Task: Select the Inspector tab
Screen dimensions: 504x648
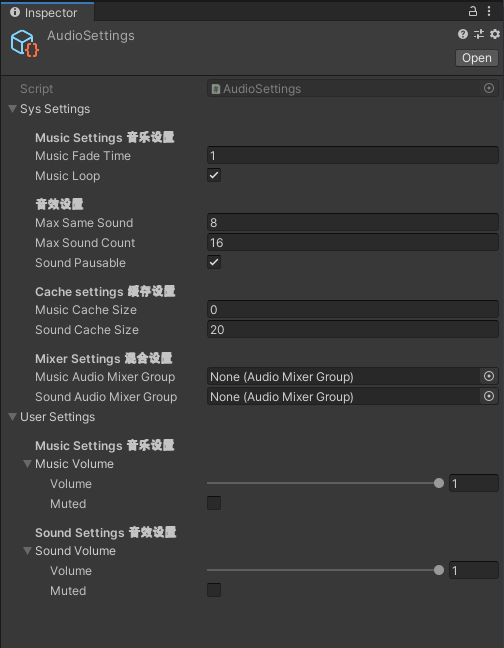Action: pyautogui.click(x=47, y=12)
